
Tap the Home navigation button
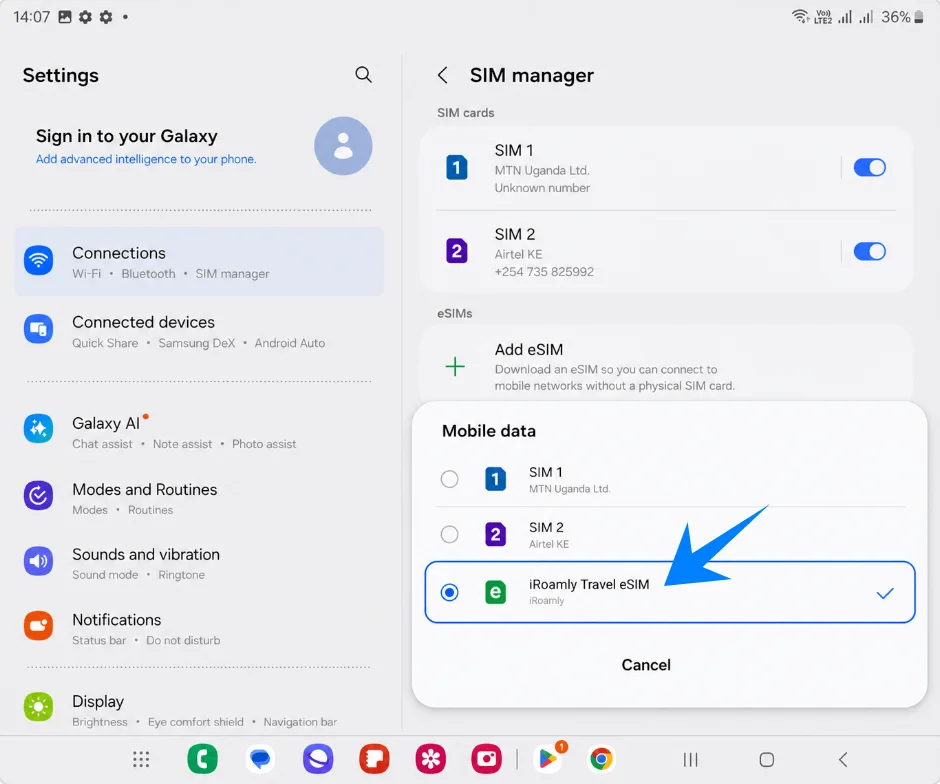tap(767, 759)
